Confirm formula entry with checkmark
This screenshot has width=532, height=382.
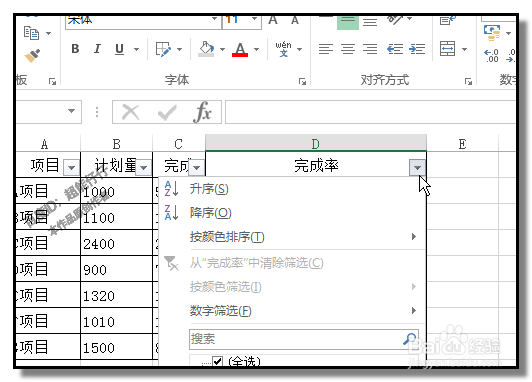[167, 112]
